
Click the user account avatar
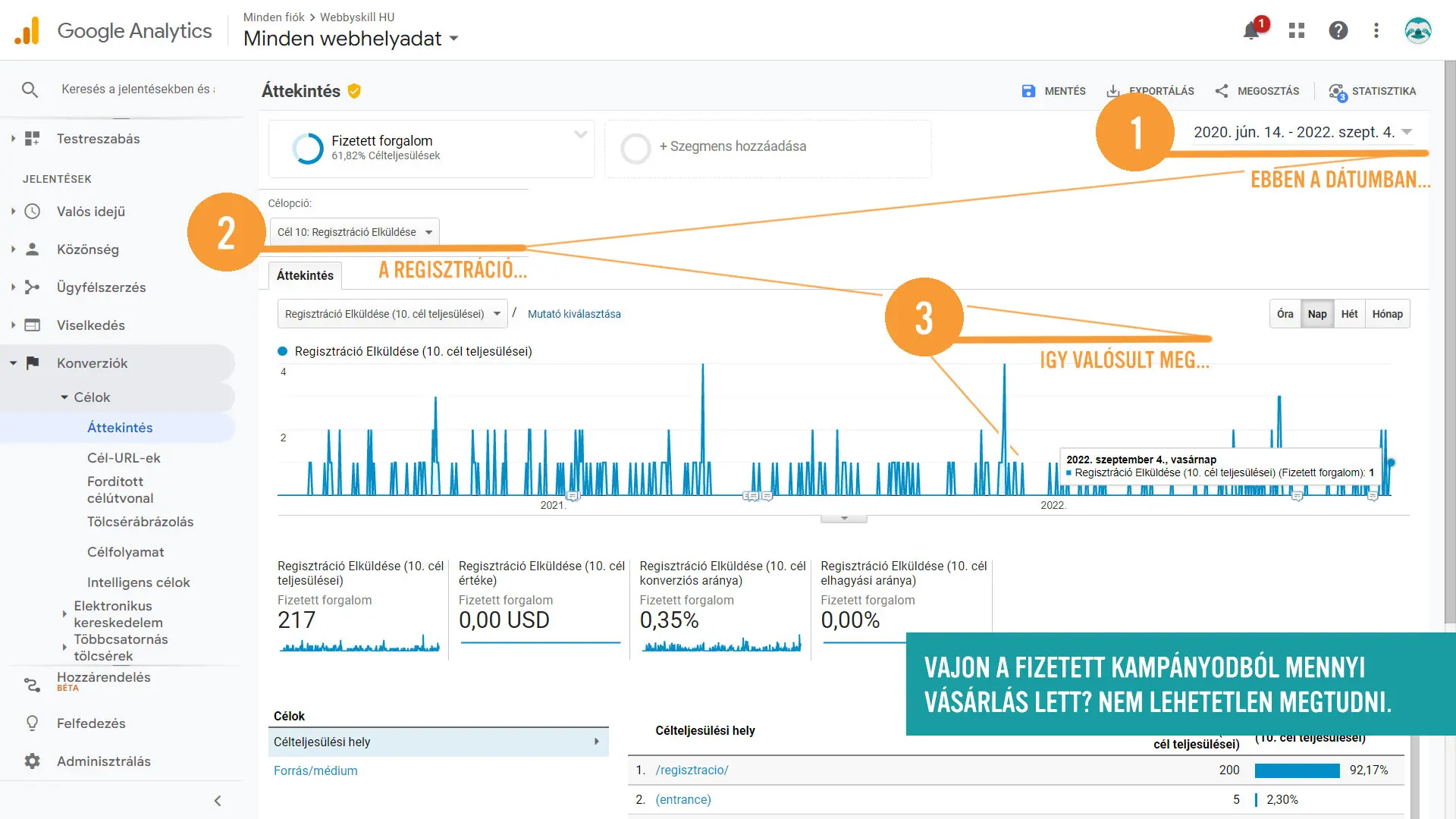[1417, 30]
